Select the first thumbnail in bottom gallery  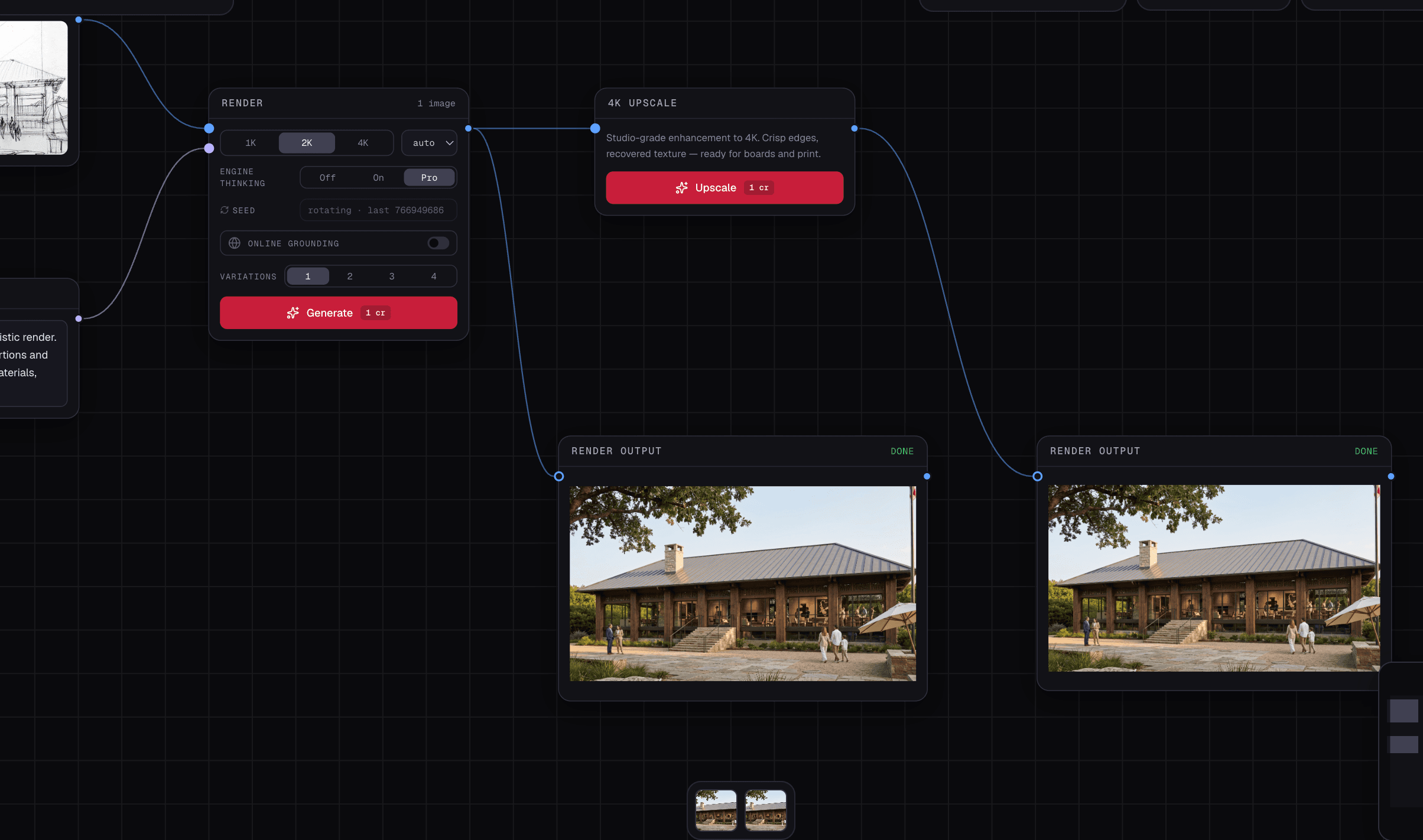716,810
